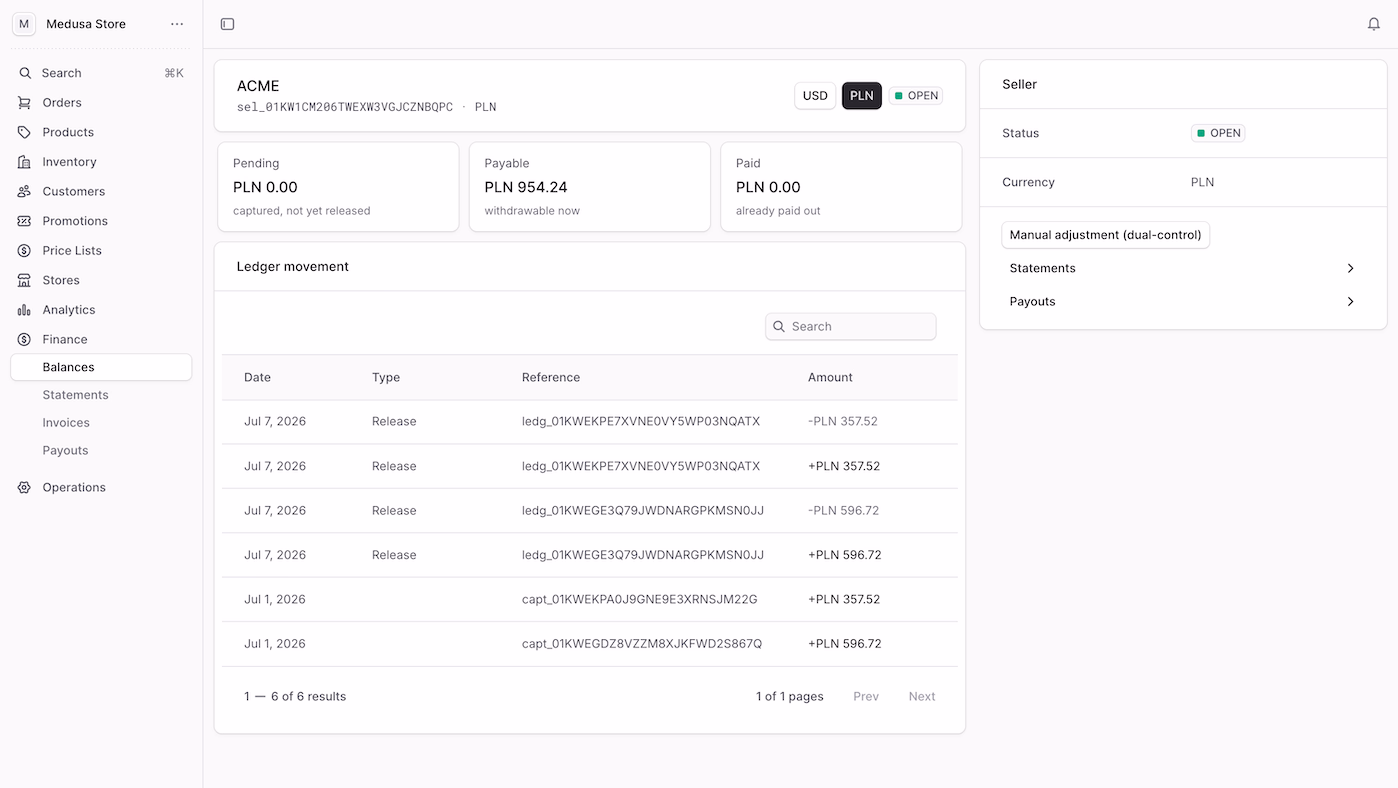The width and height of the screenshot is (1398, 788).
Task: Open the notifications bell
Action: (x=1374, y=24)
